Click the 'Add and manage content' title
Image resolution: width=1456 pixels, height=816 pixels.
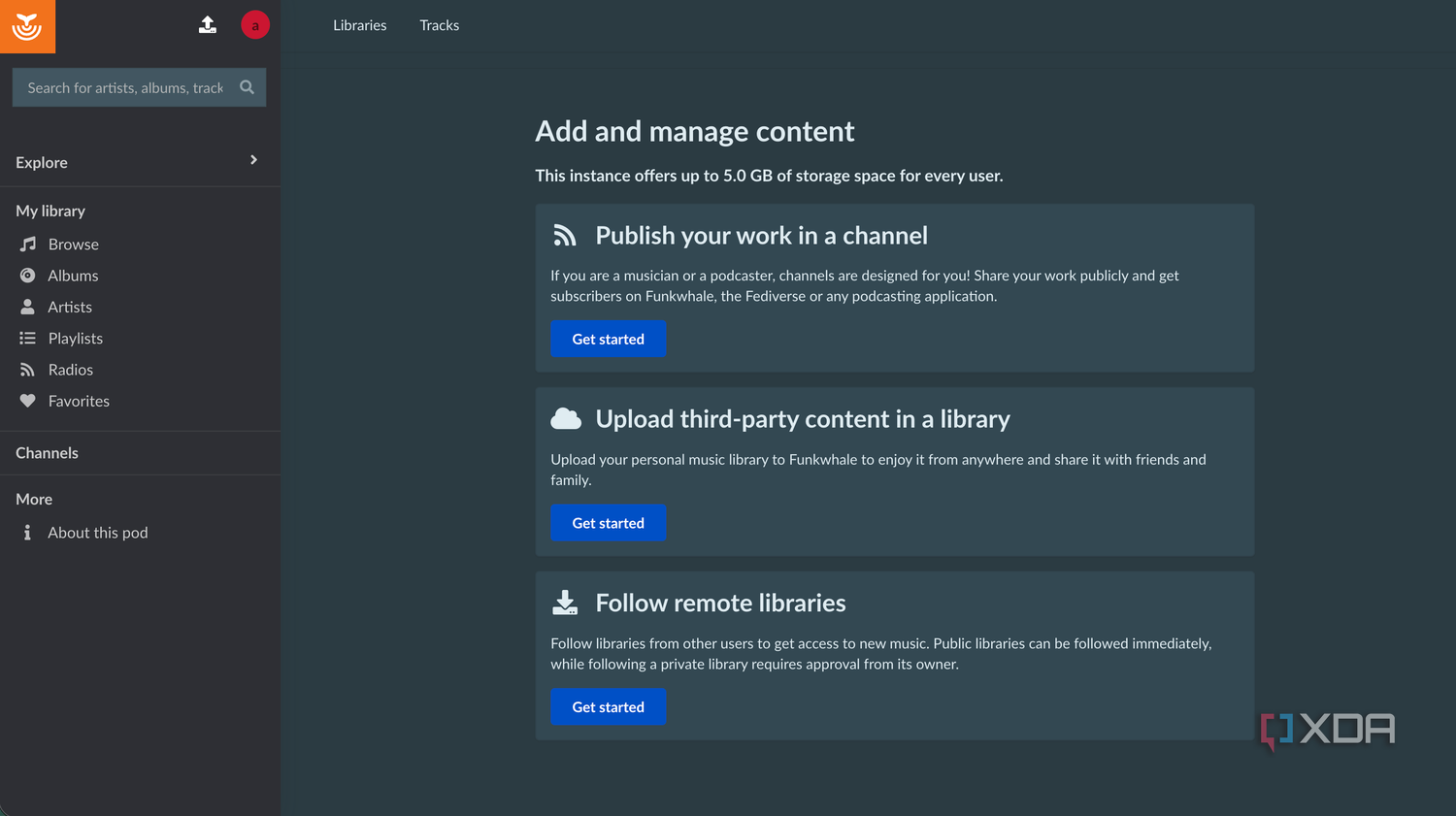695,131
